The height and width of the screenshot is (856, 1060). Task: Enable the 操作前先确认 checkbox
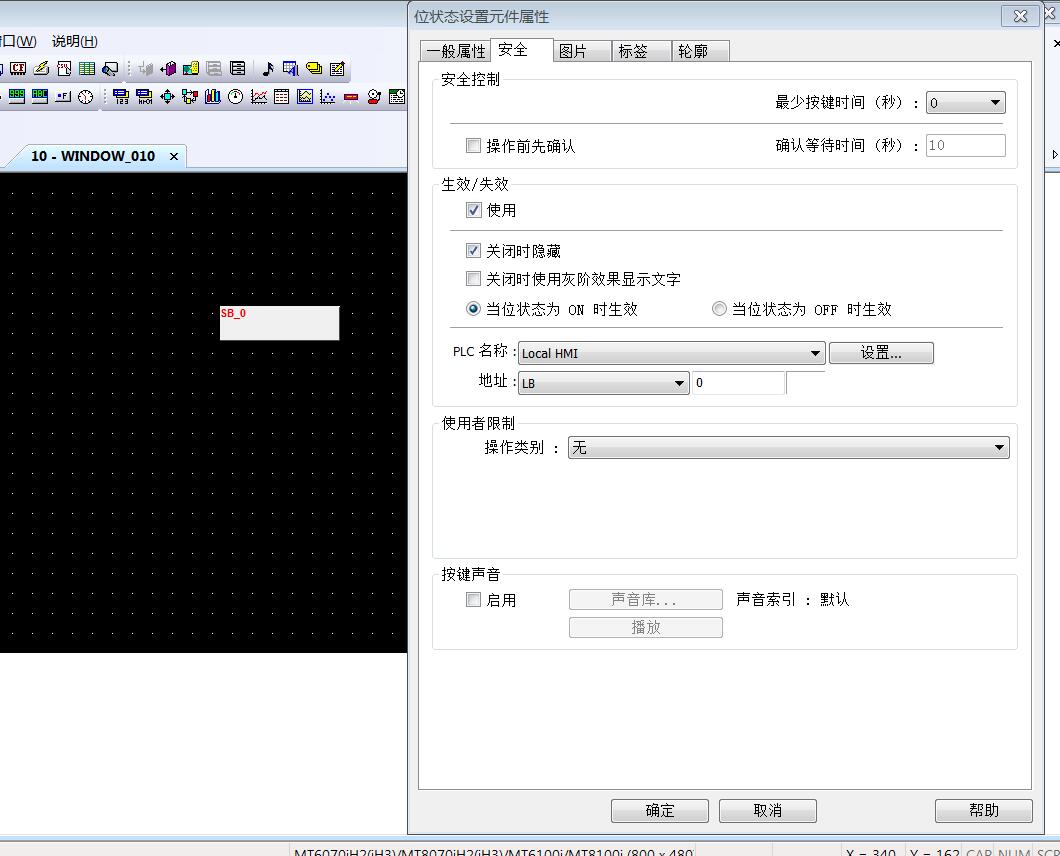[x=474, y=146]
